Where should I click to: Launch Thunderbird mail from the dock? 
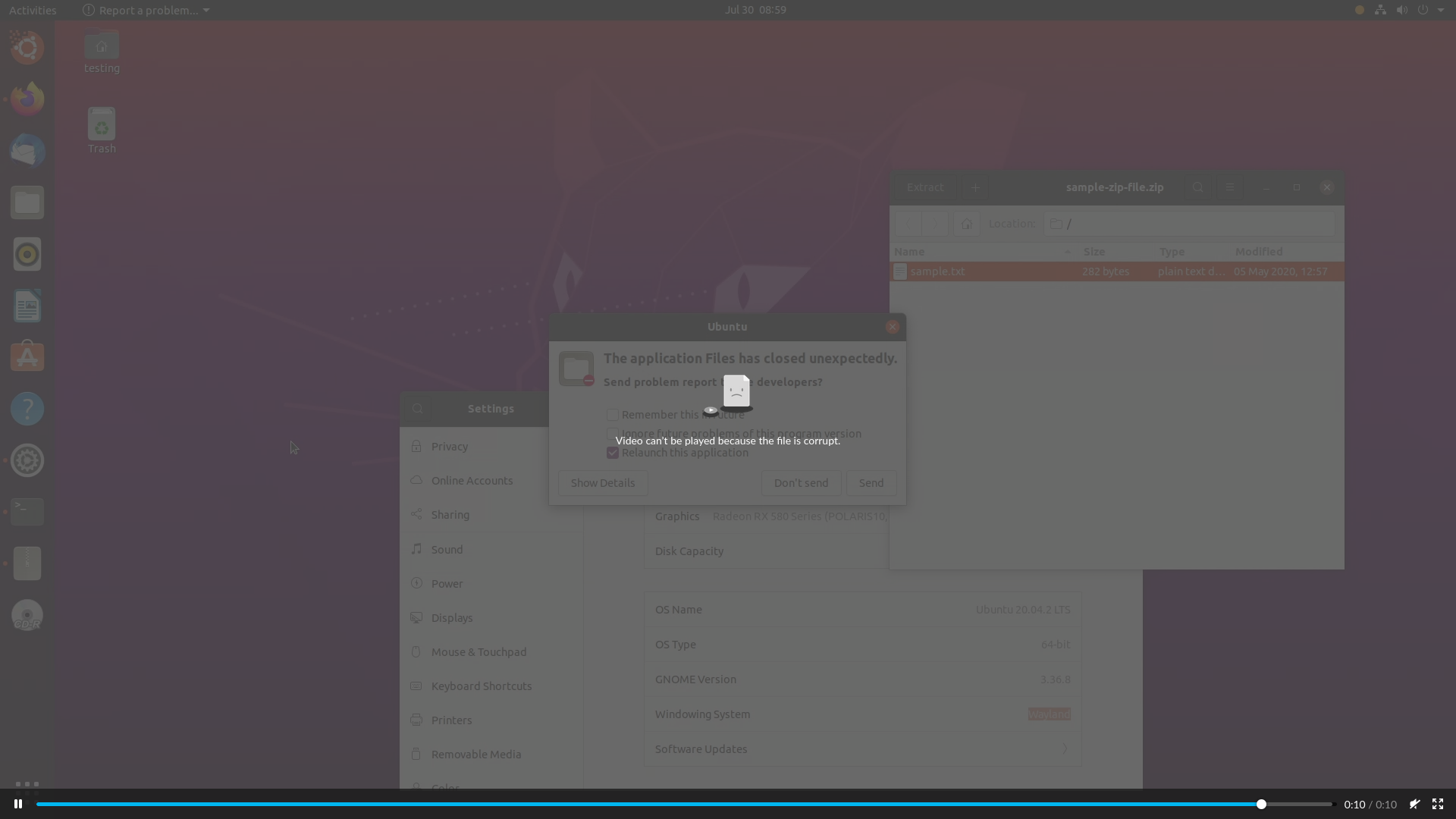tap(27, 151)
